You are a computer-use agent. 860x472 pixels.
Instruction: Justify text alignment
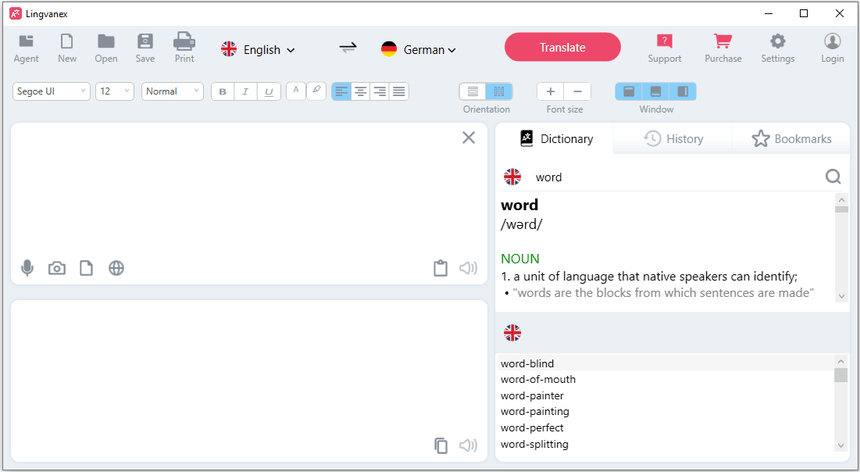coord(399,92)
